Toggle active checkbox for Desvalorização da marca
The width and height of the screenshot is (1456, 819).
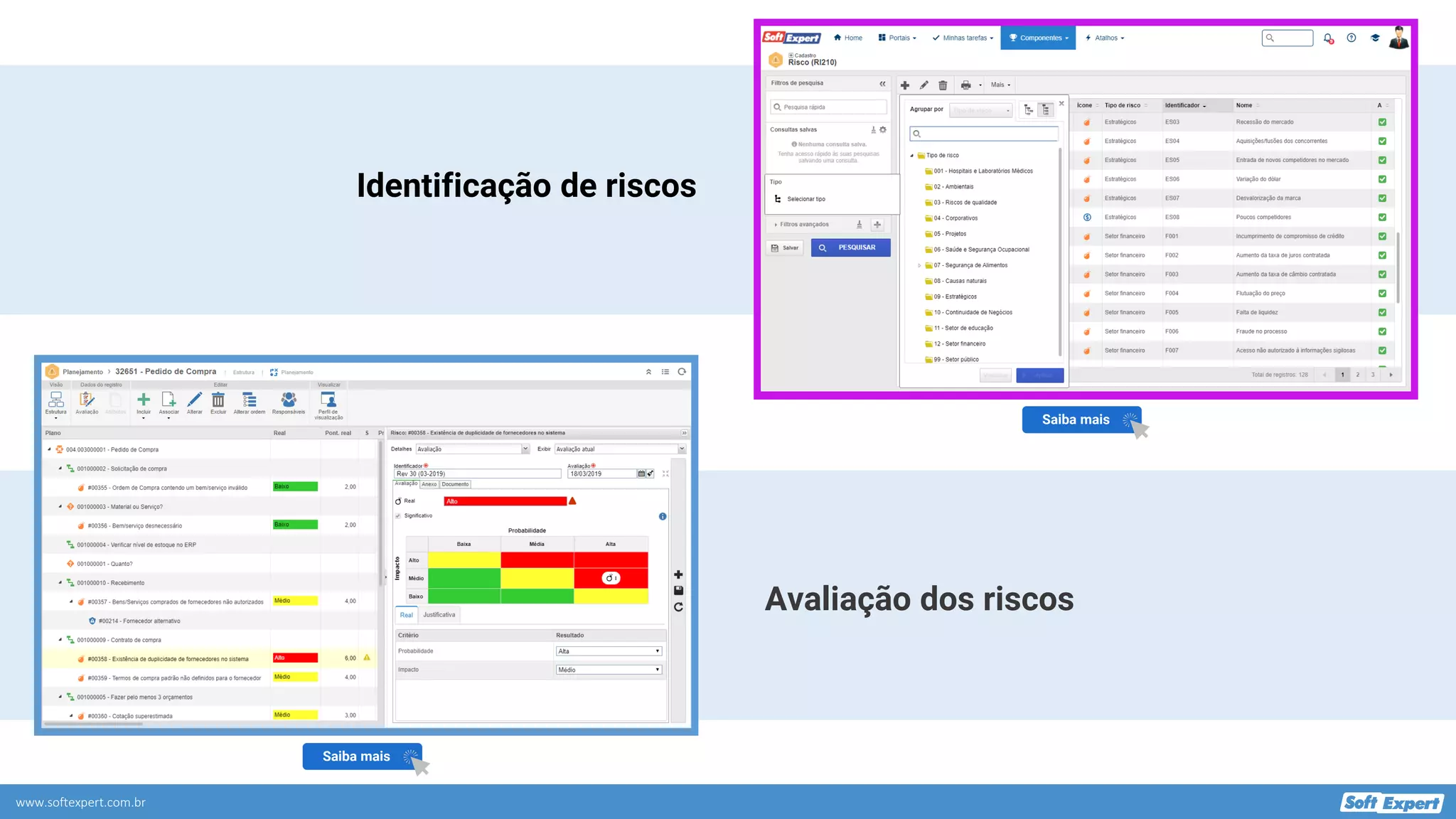tap(1382, 198)
